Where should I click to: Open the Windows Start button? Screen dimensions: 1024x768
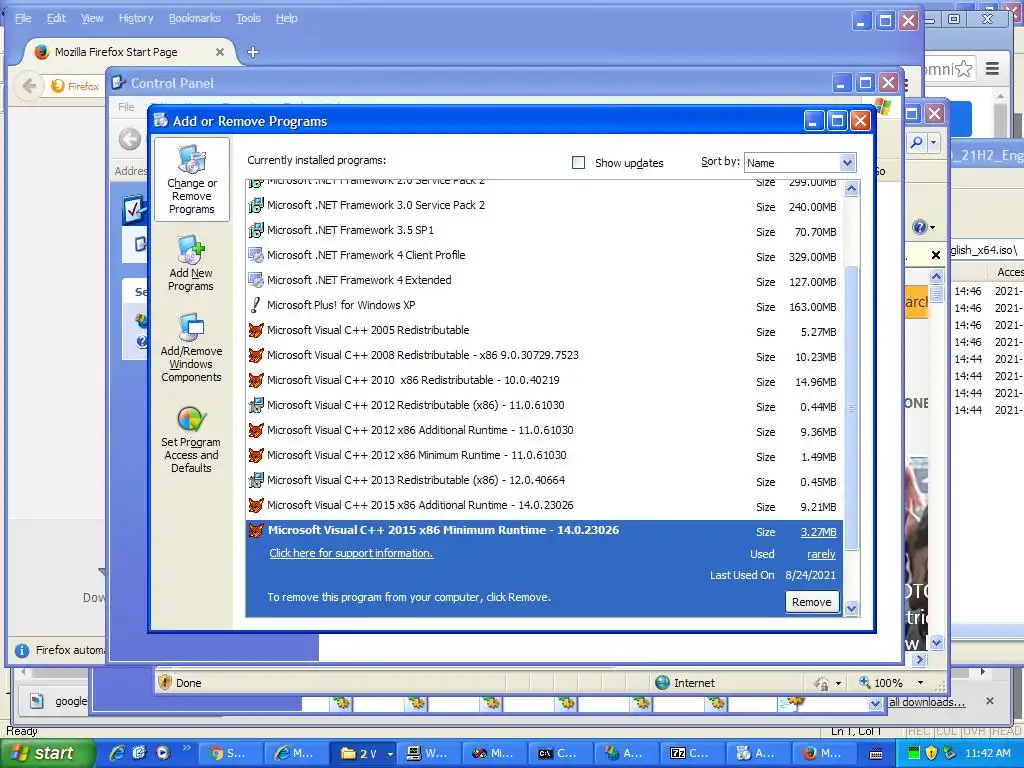[x=46, y=753]
